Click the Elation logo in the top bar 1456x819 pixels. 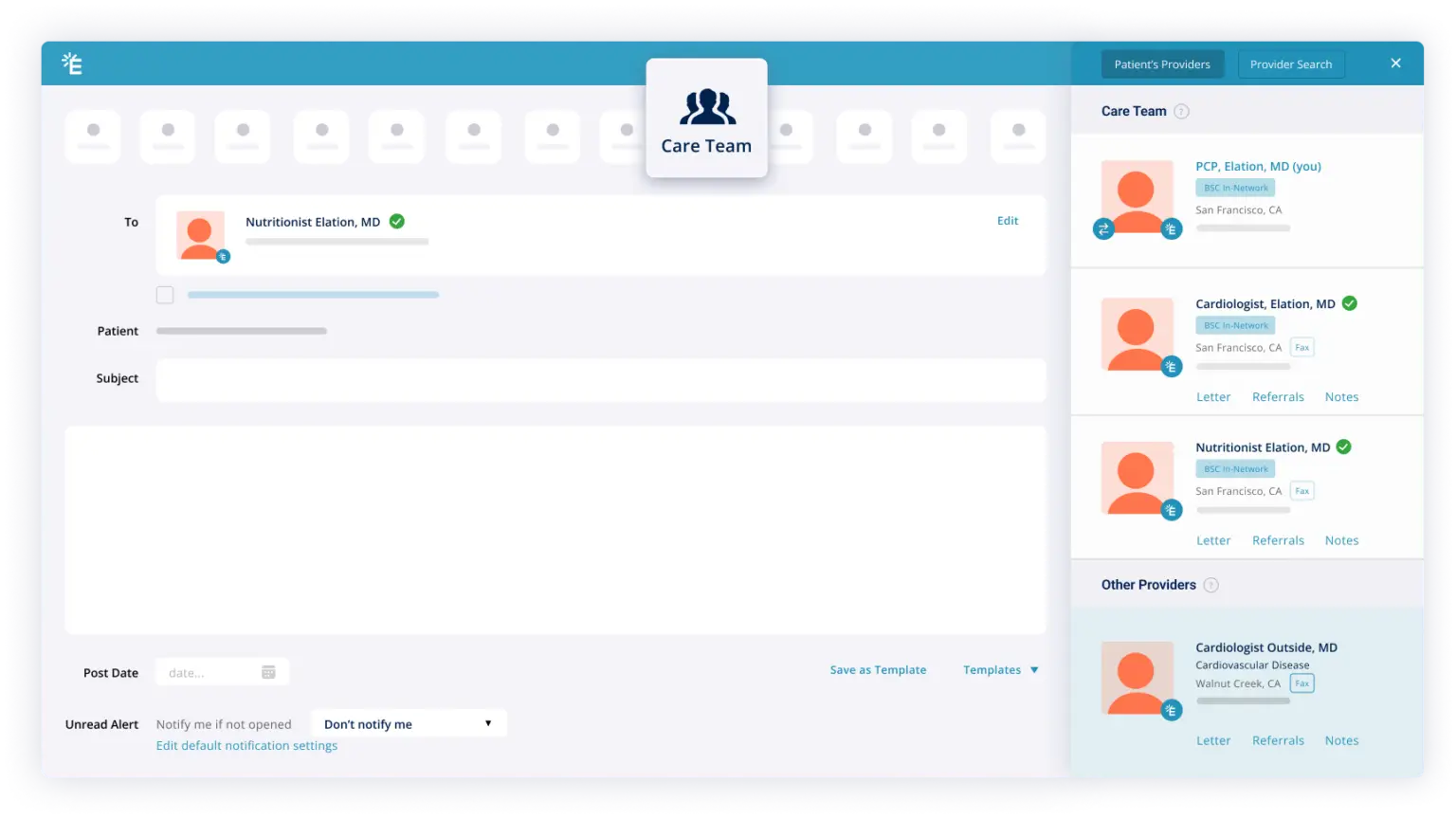[x=72, y=63]
